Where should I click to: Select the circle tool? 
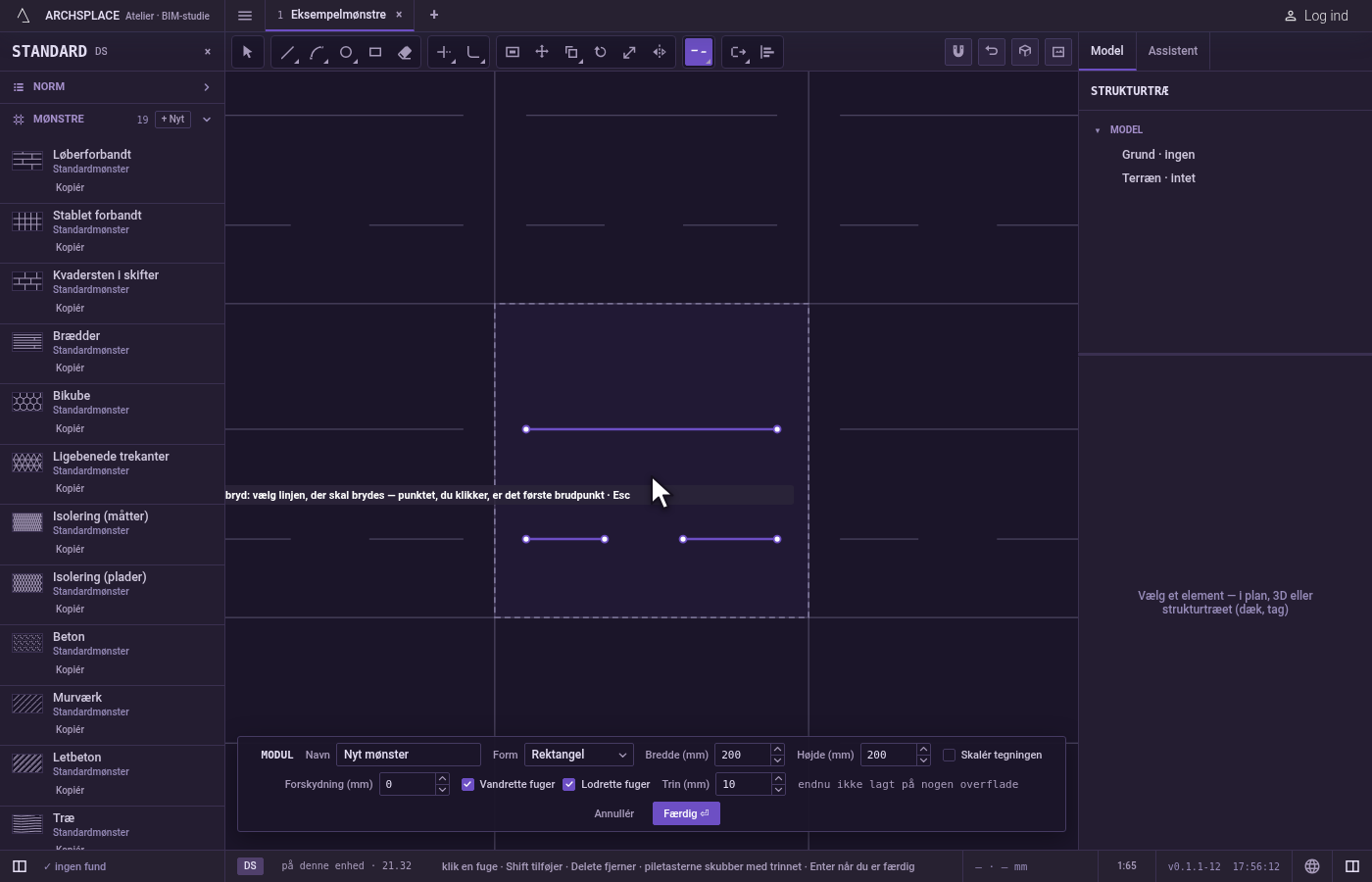pos(346,52)
